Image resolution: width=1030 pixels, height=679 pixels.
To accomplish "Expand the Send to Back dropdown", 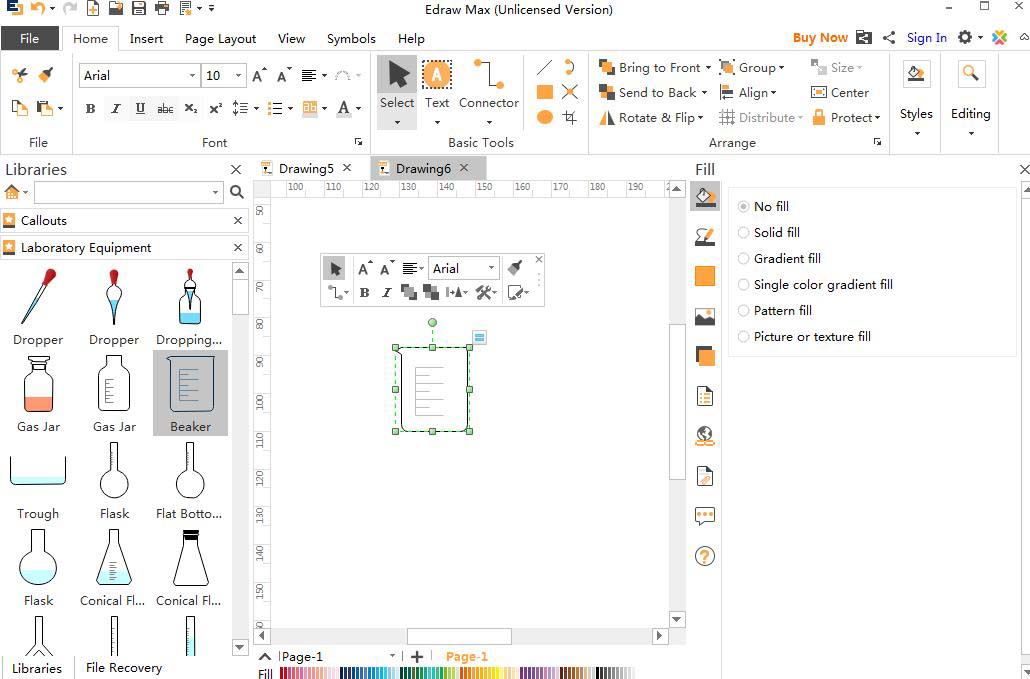I will coord(704,93).
